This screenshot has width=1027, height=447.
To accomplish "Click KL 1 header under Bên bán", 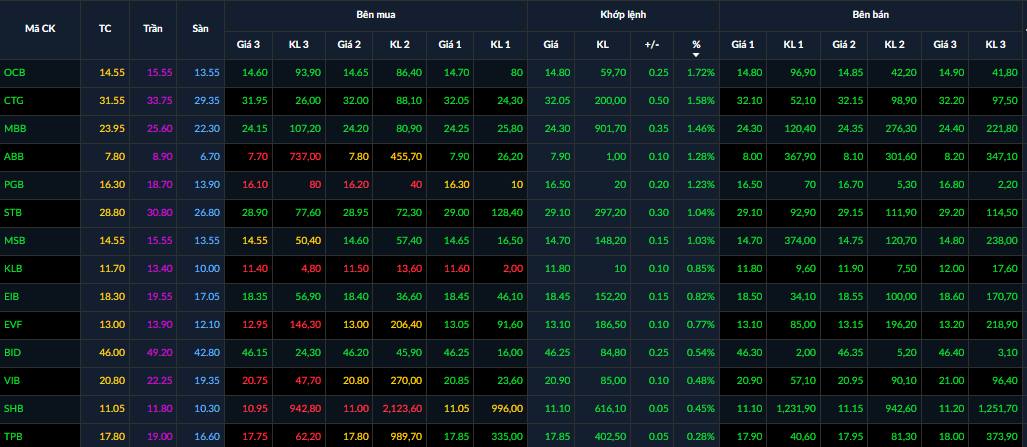I will pyautogui.click(x=793, y=45).
